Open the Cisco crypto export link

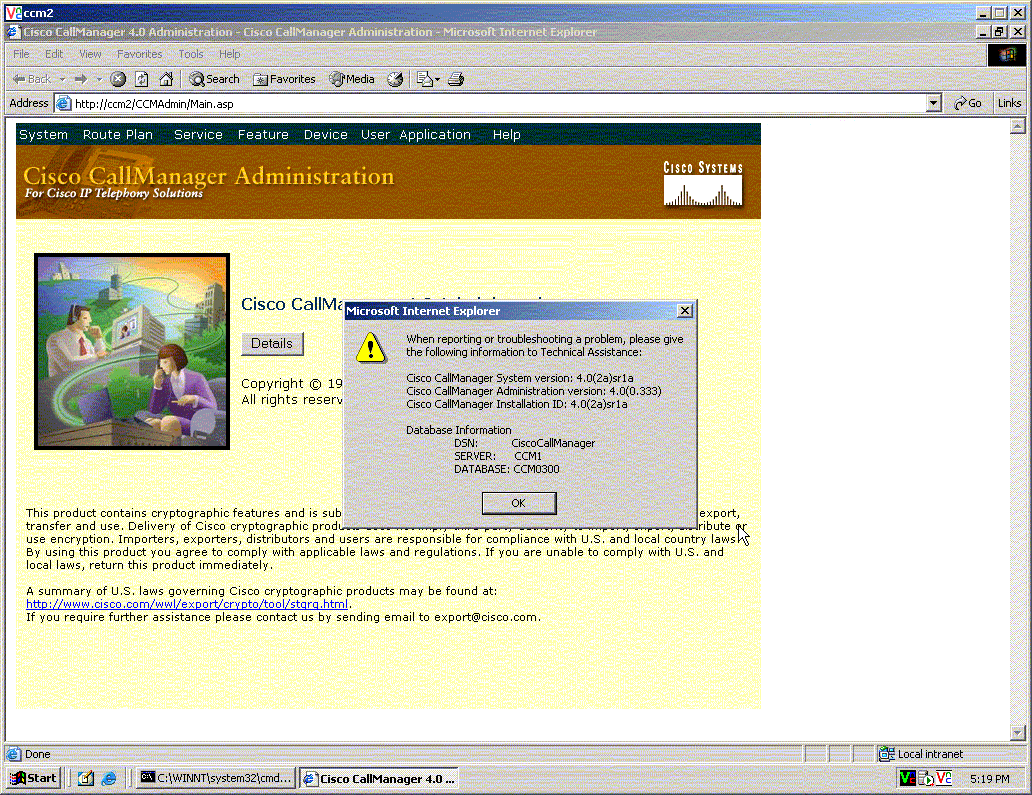pos(187,604)
